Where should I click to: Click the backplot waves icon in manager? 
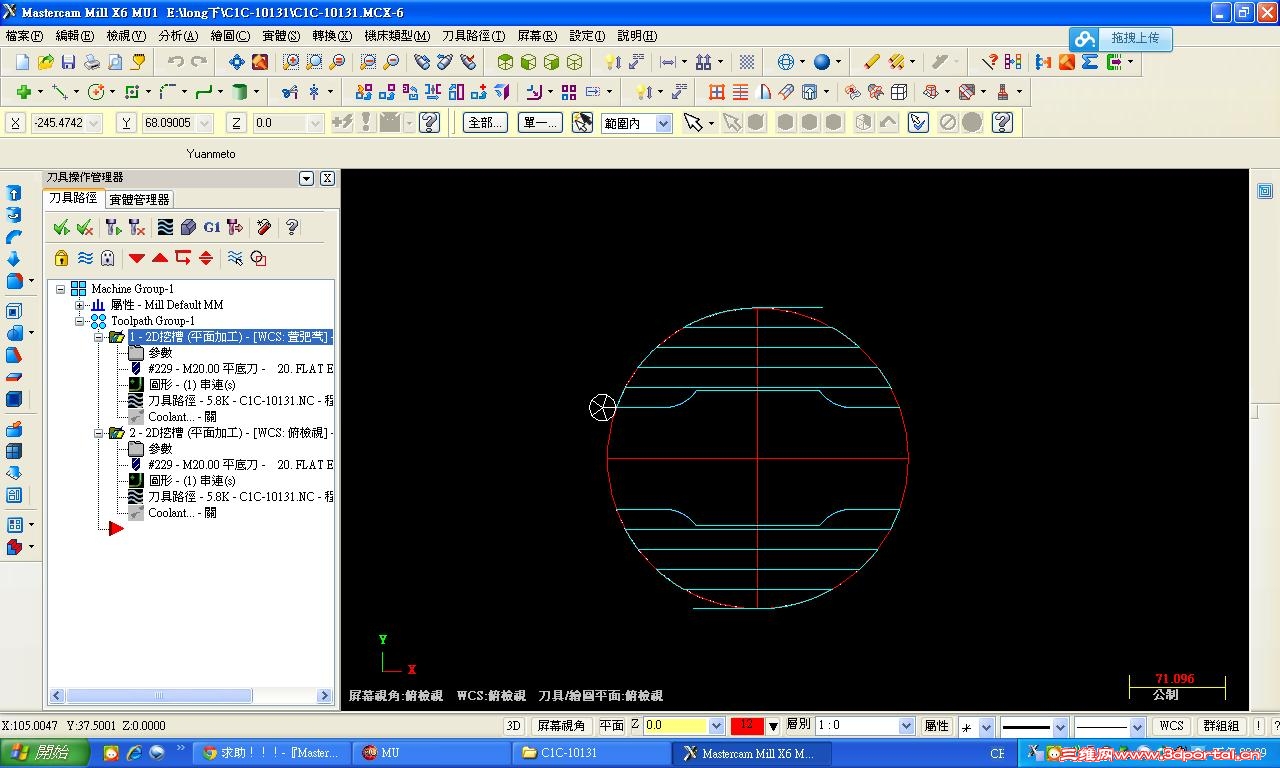pyautogui.click(x=166, y=228)
